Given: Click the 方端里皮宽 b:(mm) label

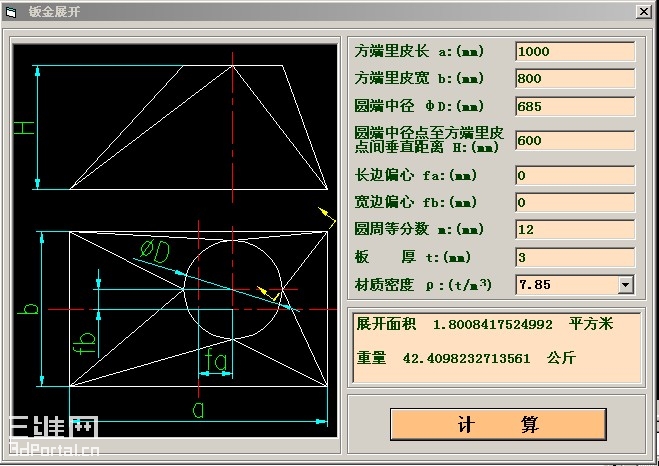Looking at the screenshot, I should [419, 79].
